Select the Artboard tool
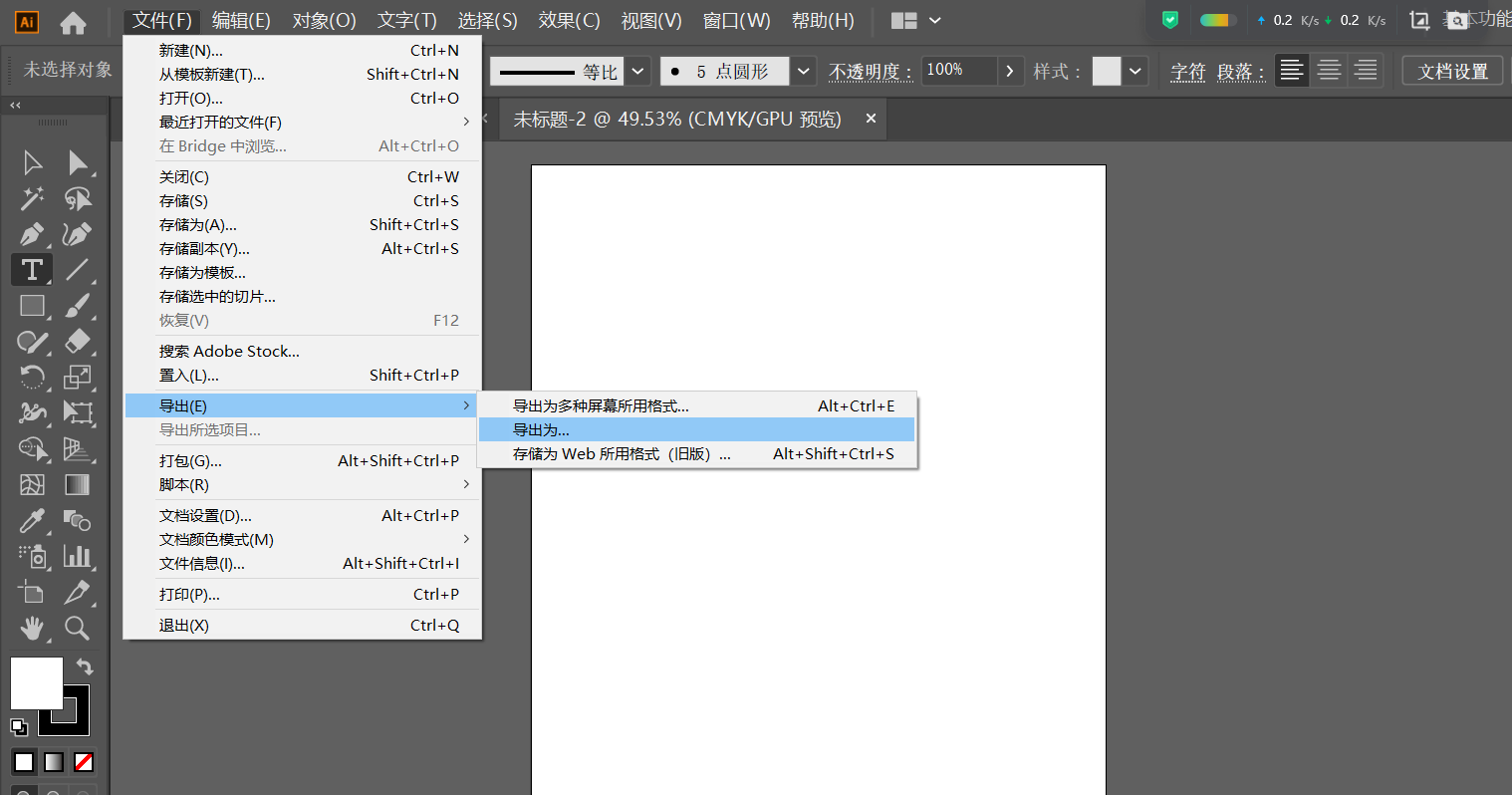Image resolution: width=1512 pixels, height=795 pixels. [x=32, y=592]
